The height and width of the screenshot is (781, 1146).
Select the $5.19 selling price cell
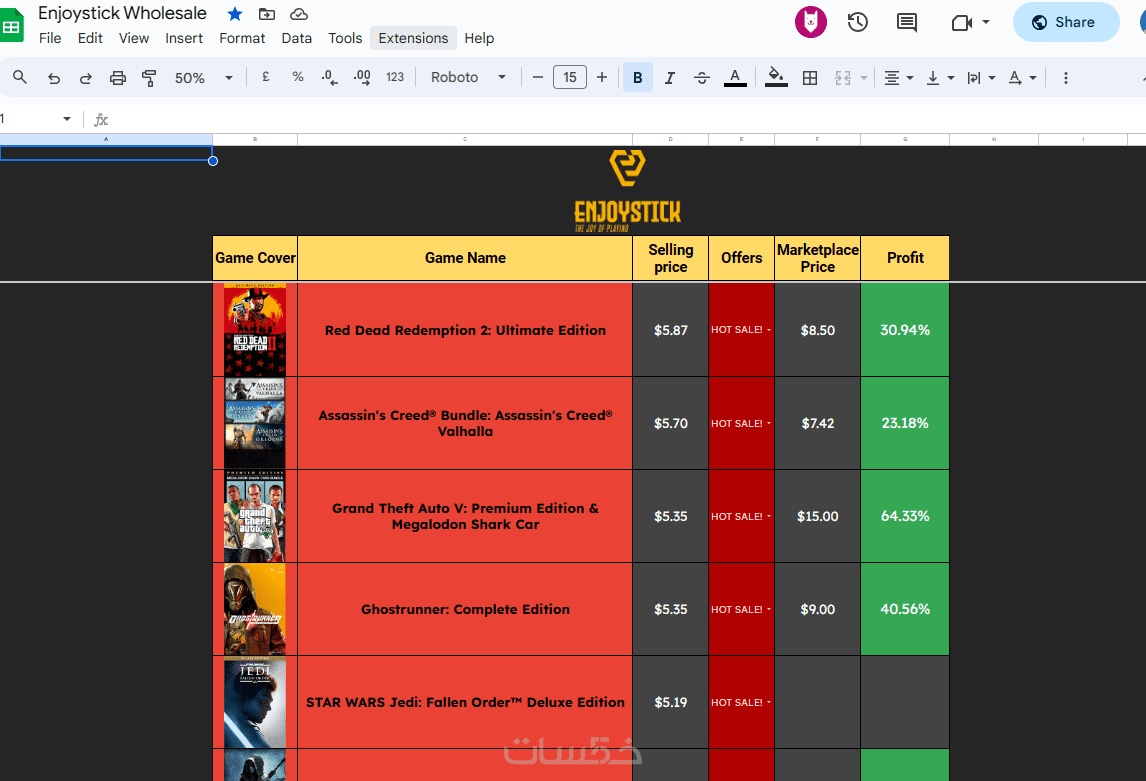click(x=670, y=702)
